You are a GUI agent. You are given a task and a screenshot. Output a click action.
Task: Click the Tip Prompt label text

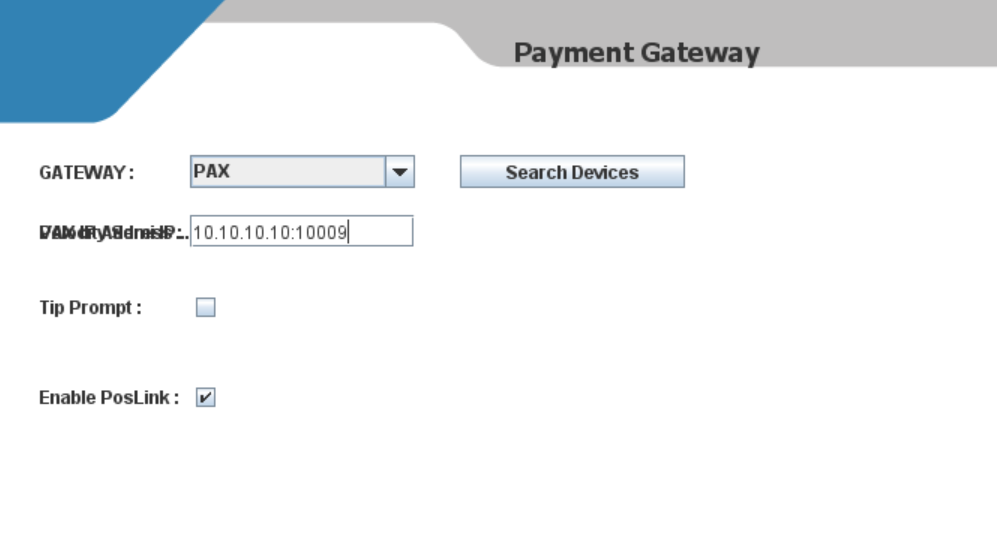[x=90, y=308]
